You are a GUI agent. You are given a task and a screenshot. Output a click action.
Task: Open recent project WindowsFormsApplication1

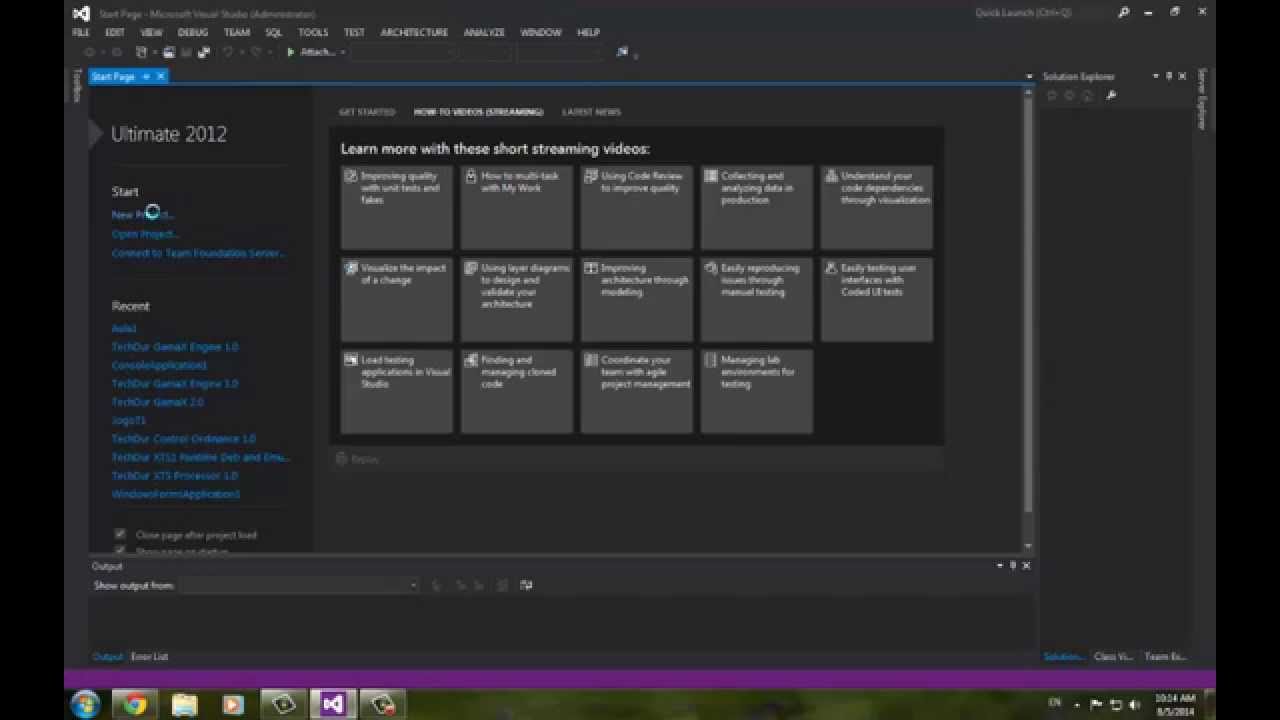(176, 494)
